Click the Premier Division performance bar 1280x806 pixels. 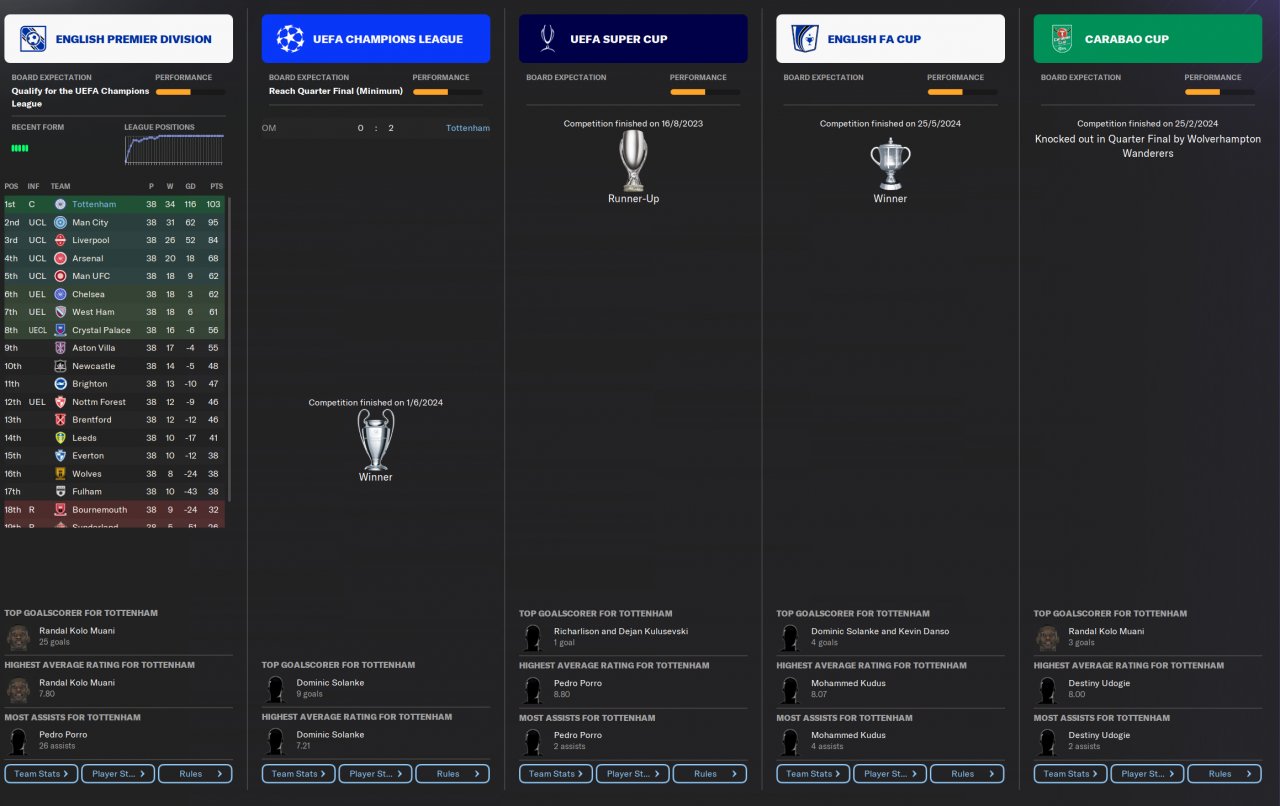(x=190, y=92)
